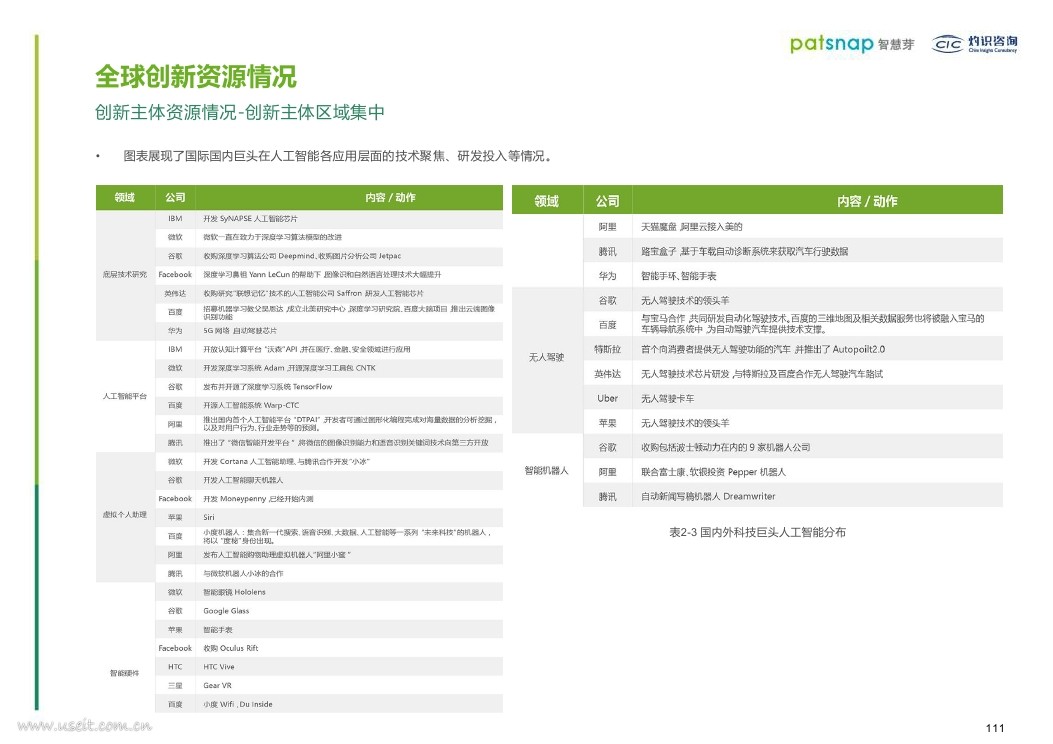
Task: Click the 苹果 cell in the Siri row
Action: [x=175, y=518]
